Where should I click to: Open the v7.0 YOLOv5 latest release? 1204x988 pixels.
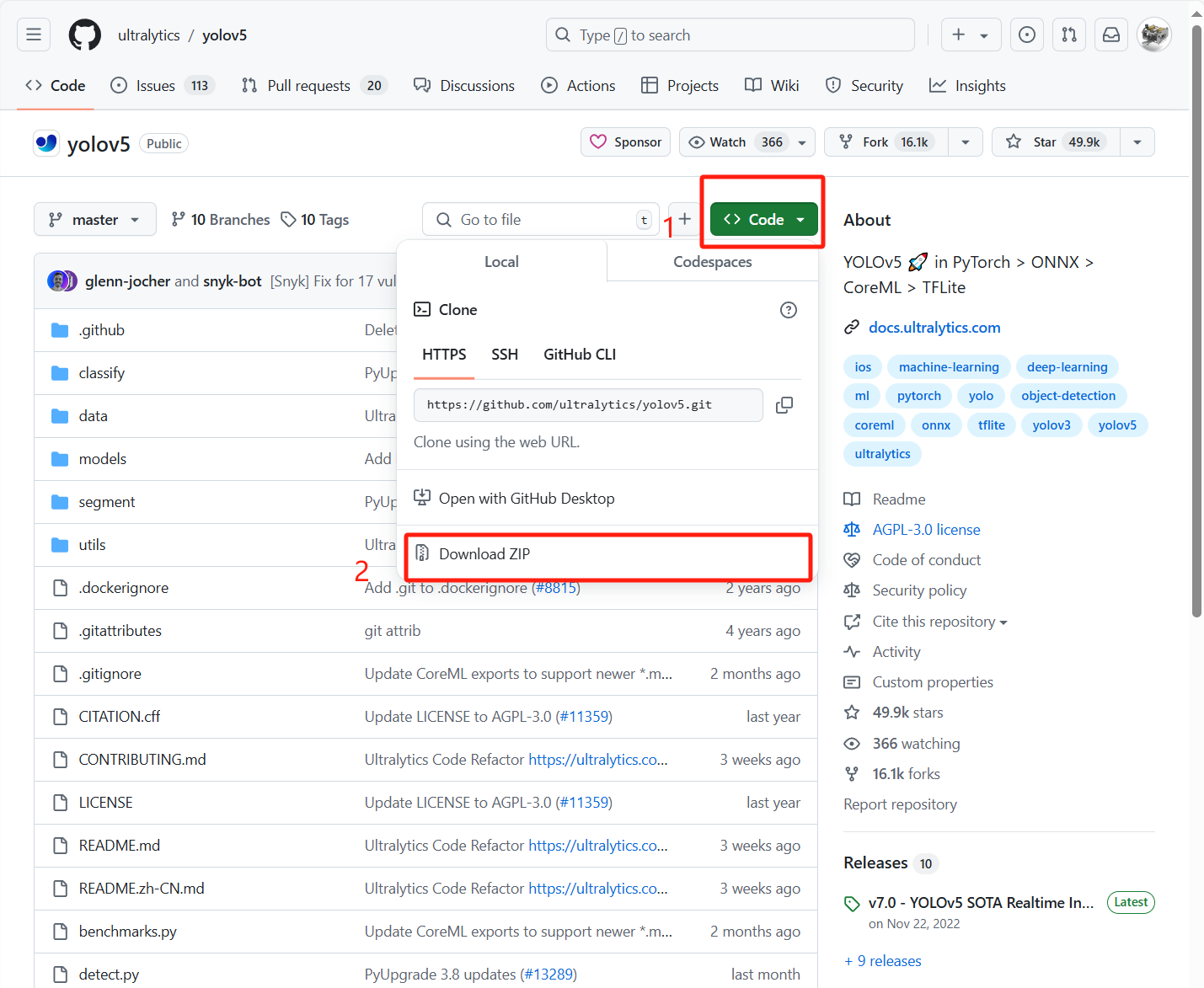pos(981,903)
